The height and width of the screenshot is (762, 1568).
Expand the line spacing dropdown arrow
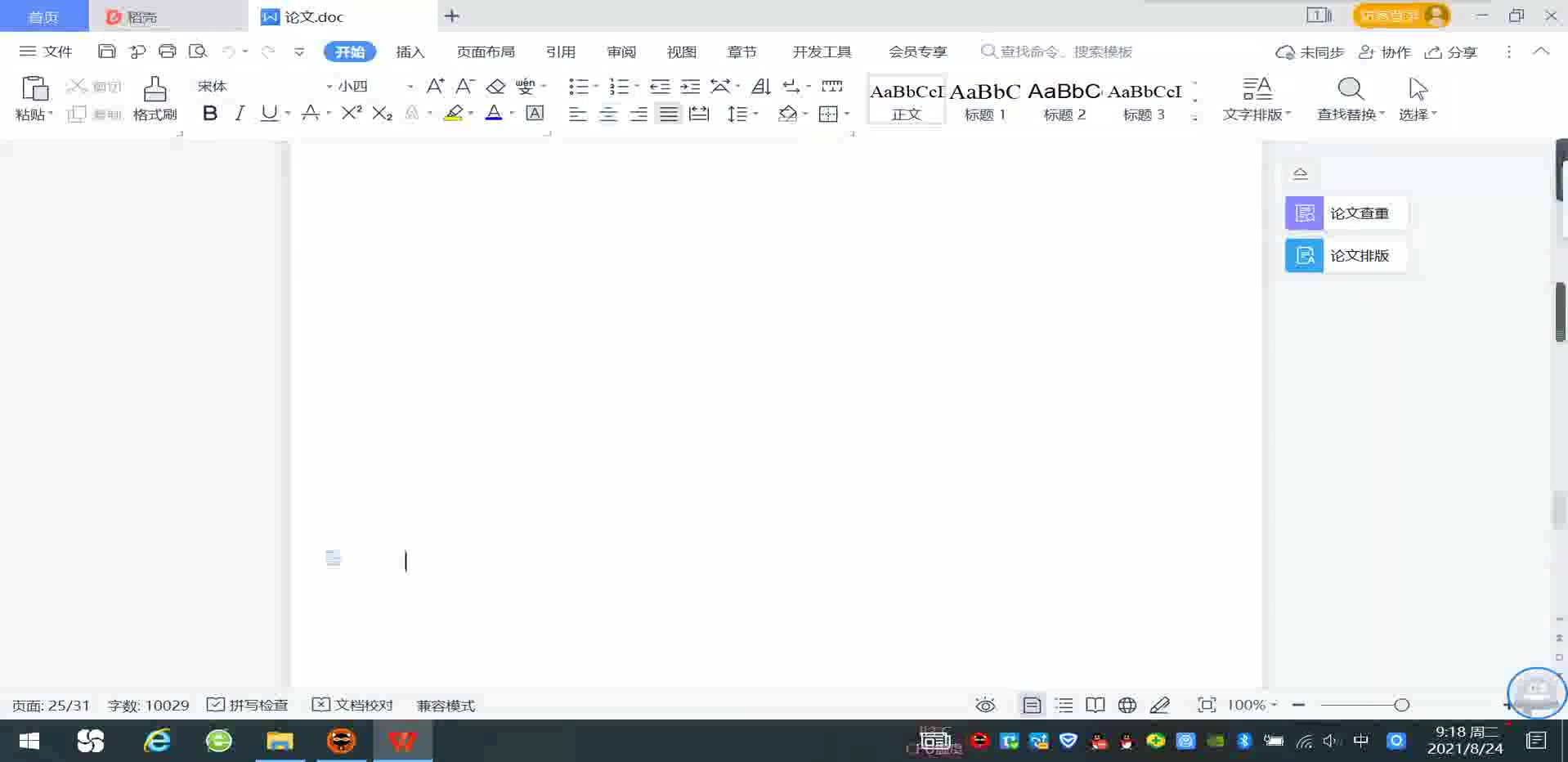pyautogui.click(x=756, y=114)
